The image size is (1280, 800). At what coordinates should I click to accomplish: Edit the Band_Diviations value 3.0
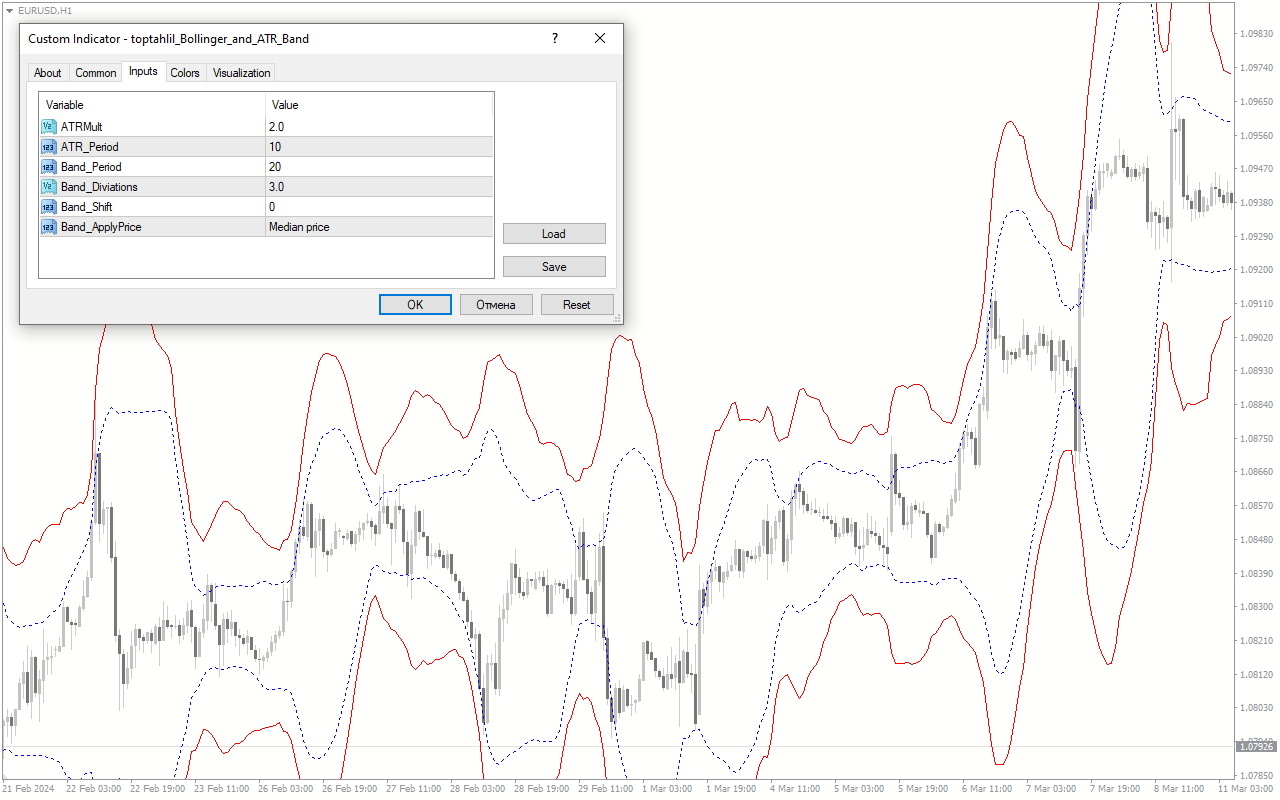click(x=379, y=187)
